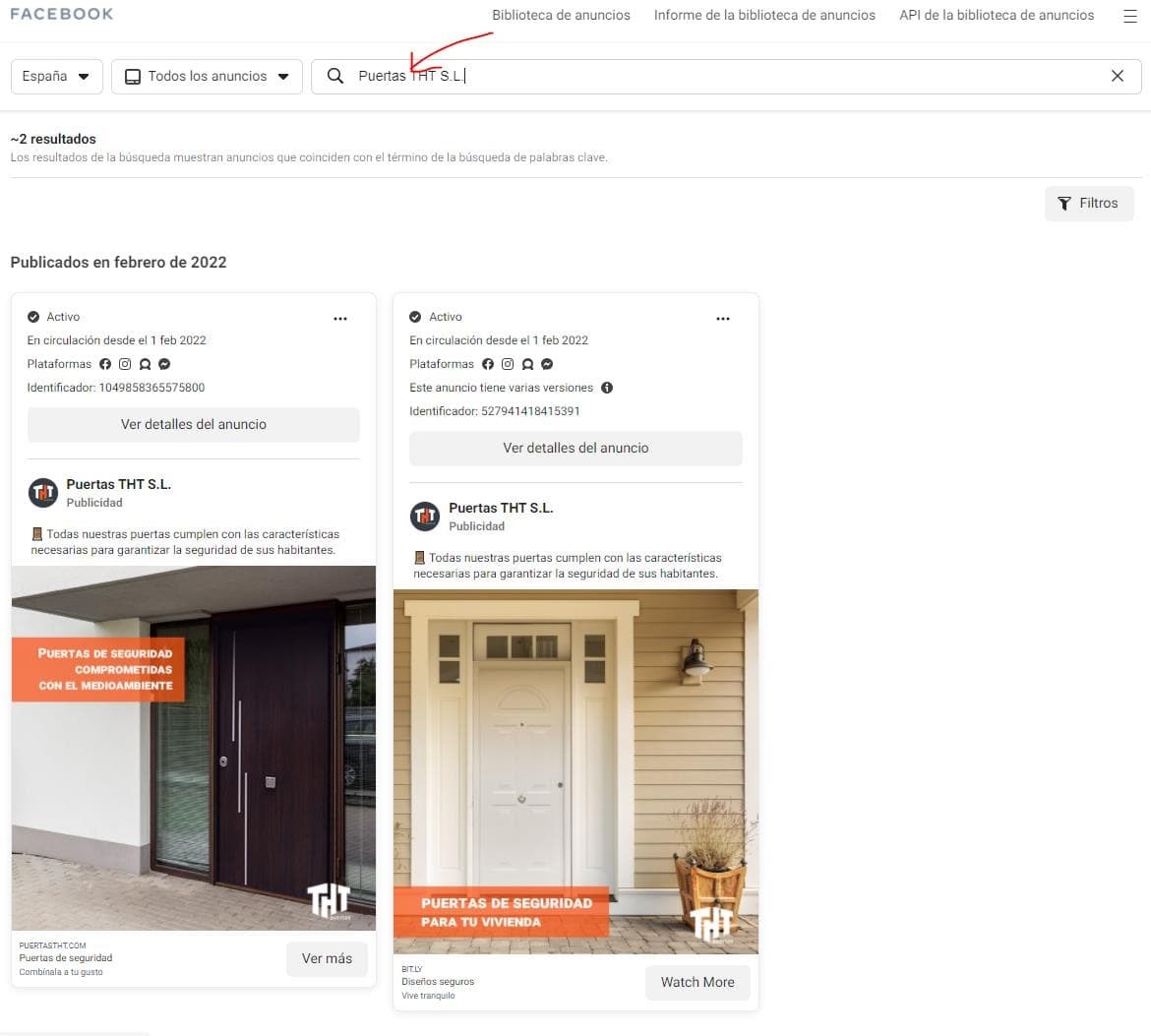Click the hamburger menu icon in header

[1129, 16]
